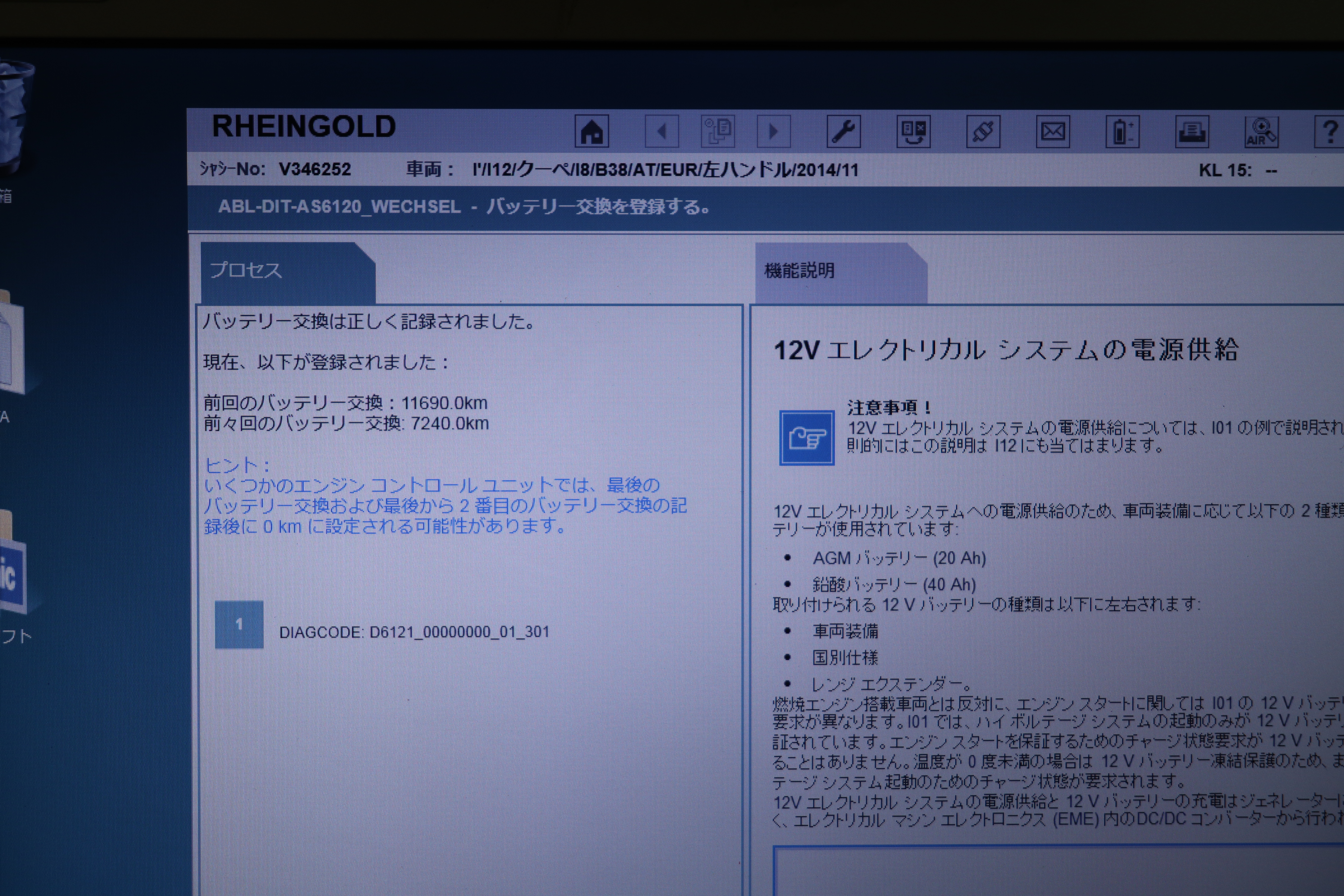Click the KL 15 status indicator

pos(1238,170)
